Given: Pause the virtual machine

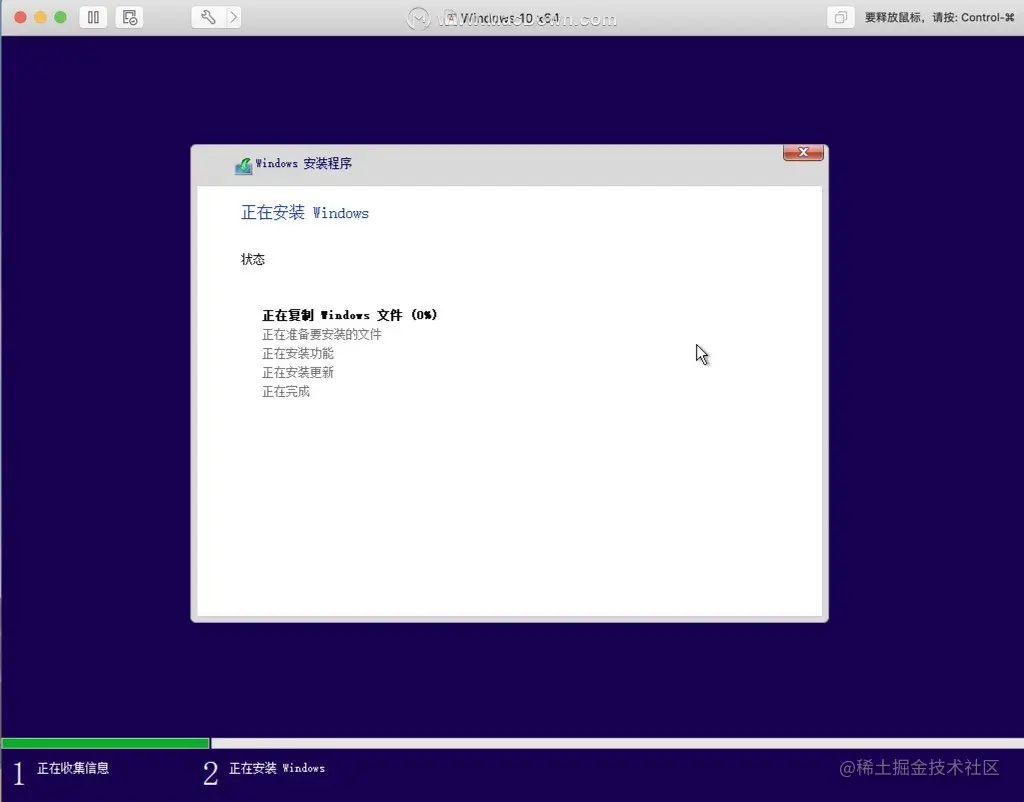Looking at the screenshot, I should pyautogui.click(x=93, y=17).
